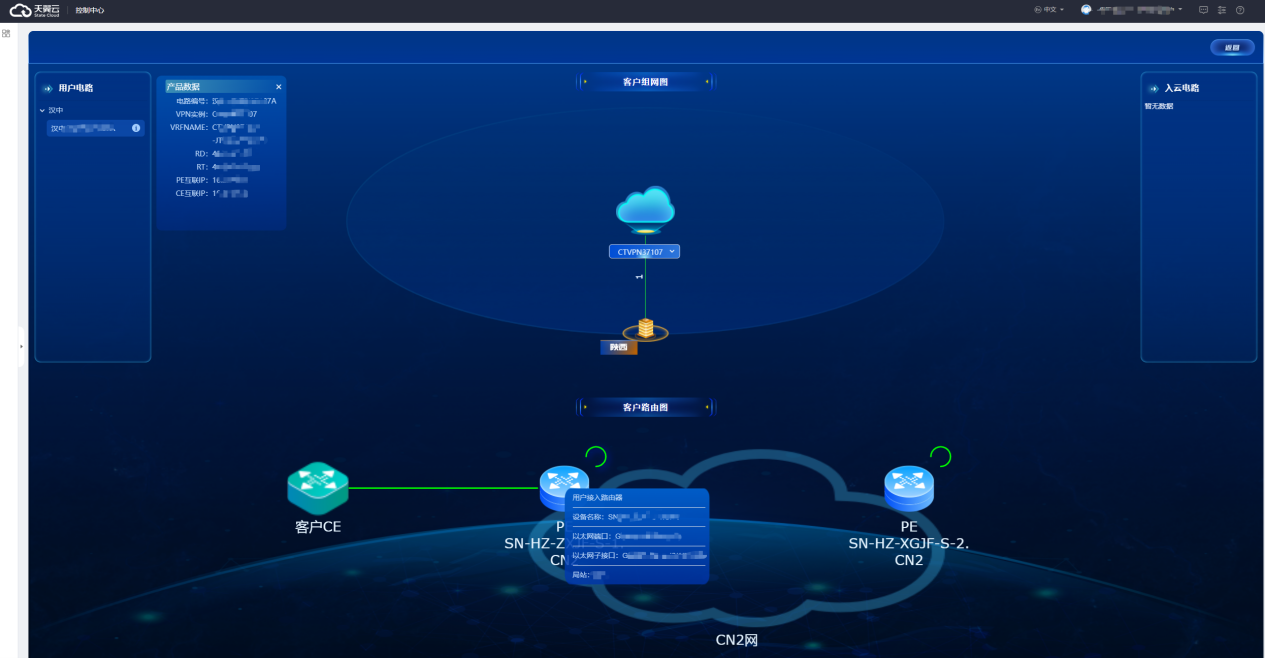This screenshot has height=658, width=1265.
Task: Click the 客户CE label
Action: [318, 526]
